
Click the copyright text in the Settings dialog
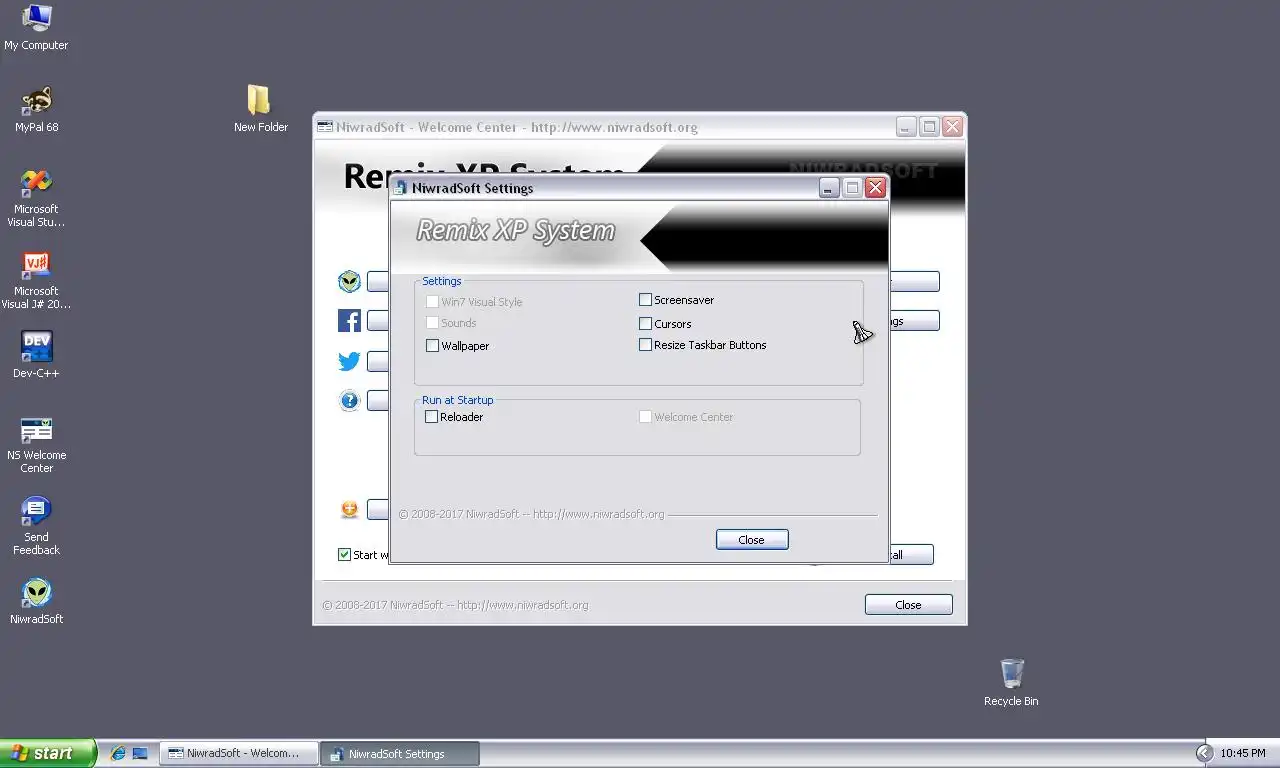coord(531,514)
